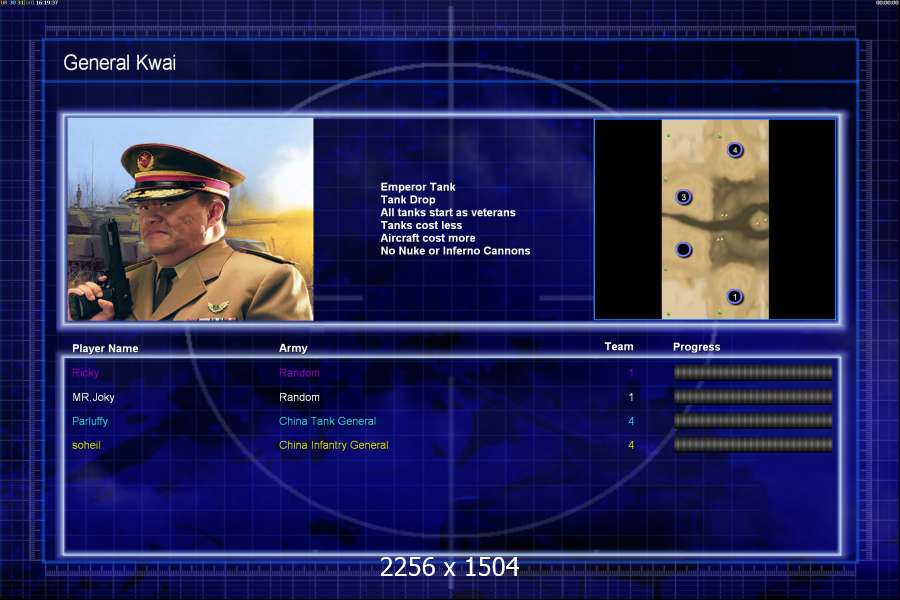Click China Tank General army text
The image size is (900, 600).
[x=327, y=421]
